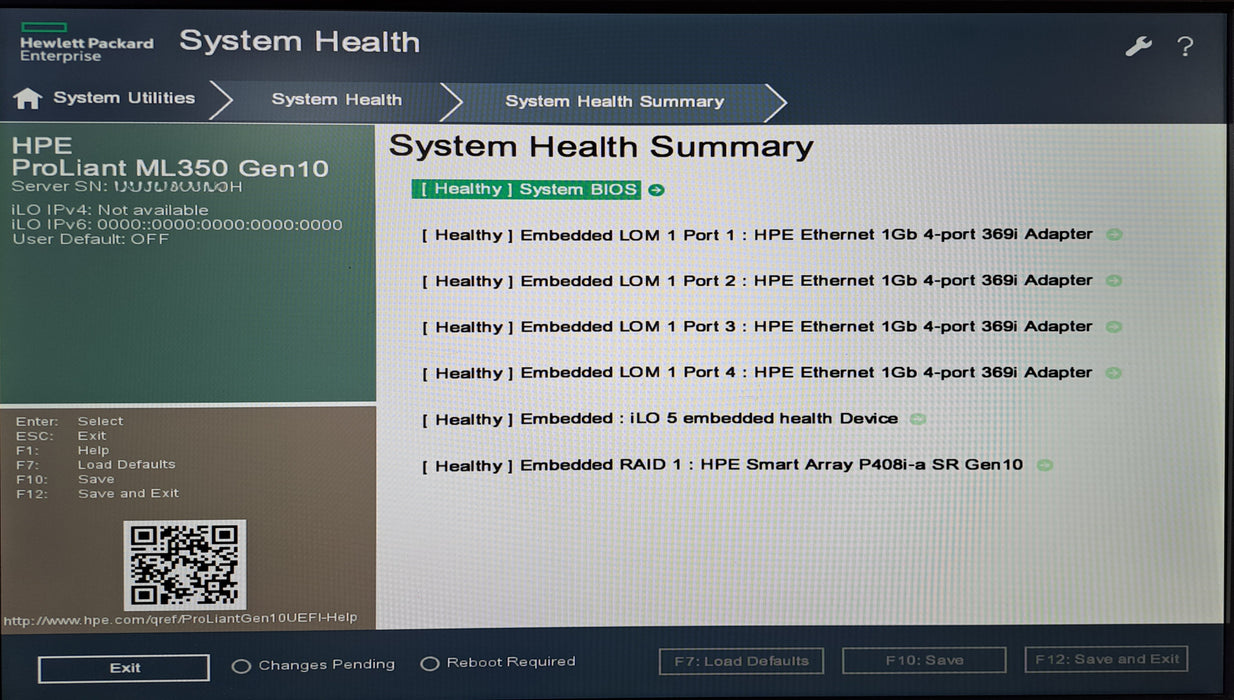
Task: Click F10: Save button
Action: click(x=924, y=660)
